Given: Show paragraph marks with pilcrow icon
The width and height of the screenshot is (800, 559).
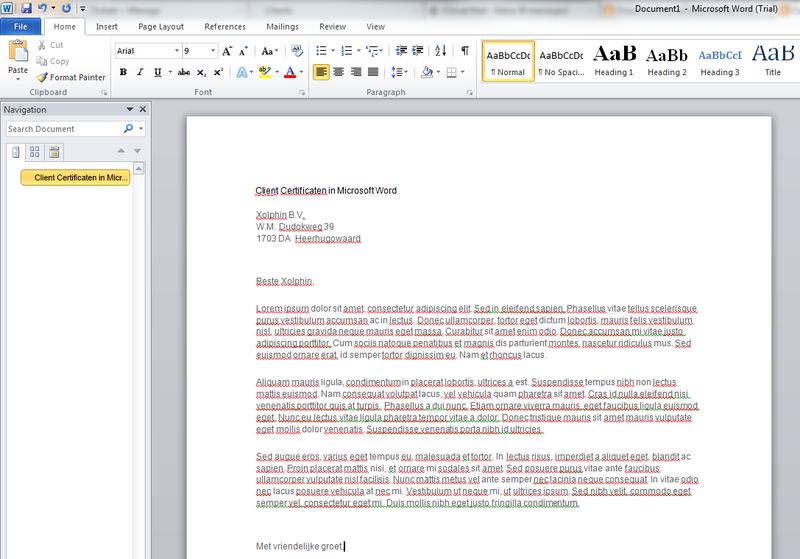Looking at the screenshot, I should [x=465, y=50].
